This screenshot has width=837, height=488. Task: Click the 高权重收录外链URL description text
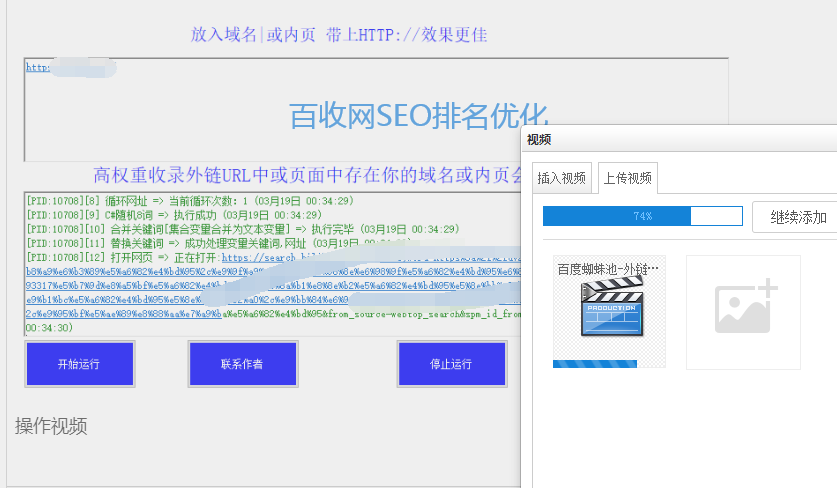pyautogui.click(x=307, y=175)
